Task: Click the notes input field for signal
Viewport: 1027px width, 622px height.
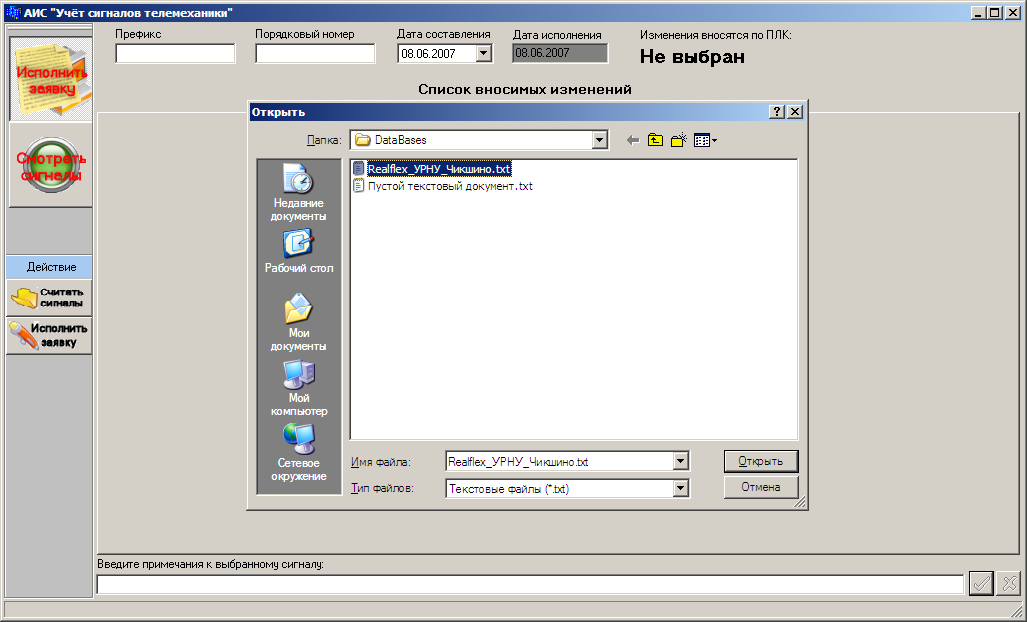Action: (530, 584)
